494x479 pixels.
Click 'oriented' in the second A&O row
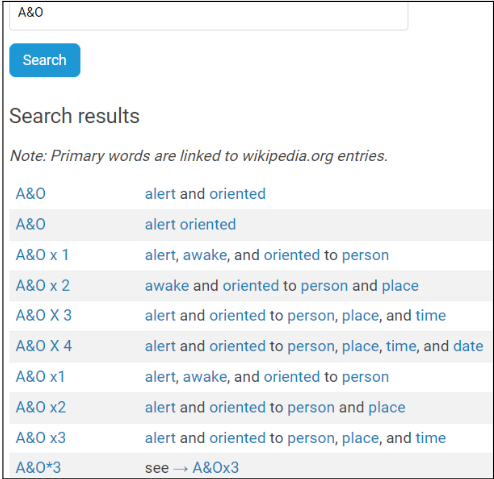[208, 224]
